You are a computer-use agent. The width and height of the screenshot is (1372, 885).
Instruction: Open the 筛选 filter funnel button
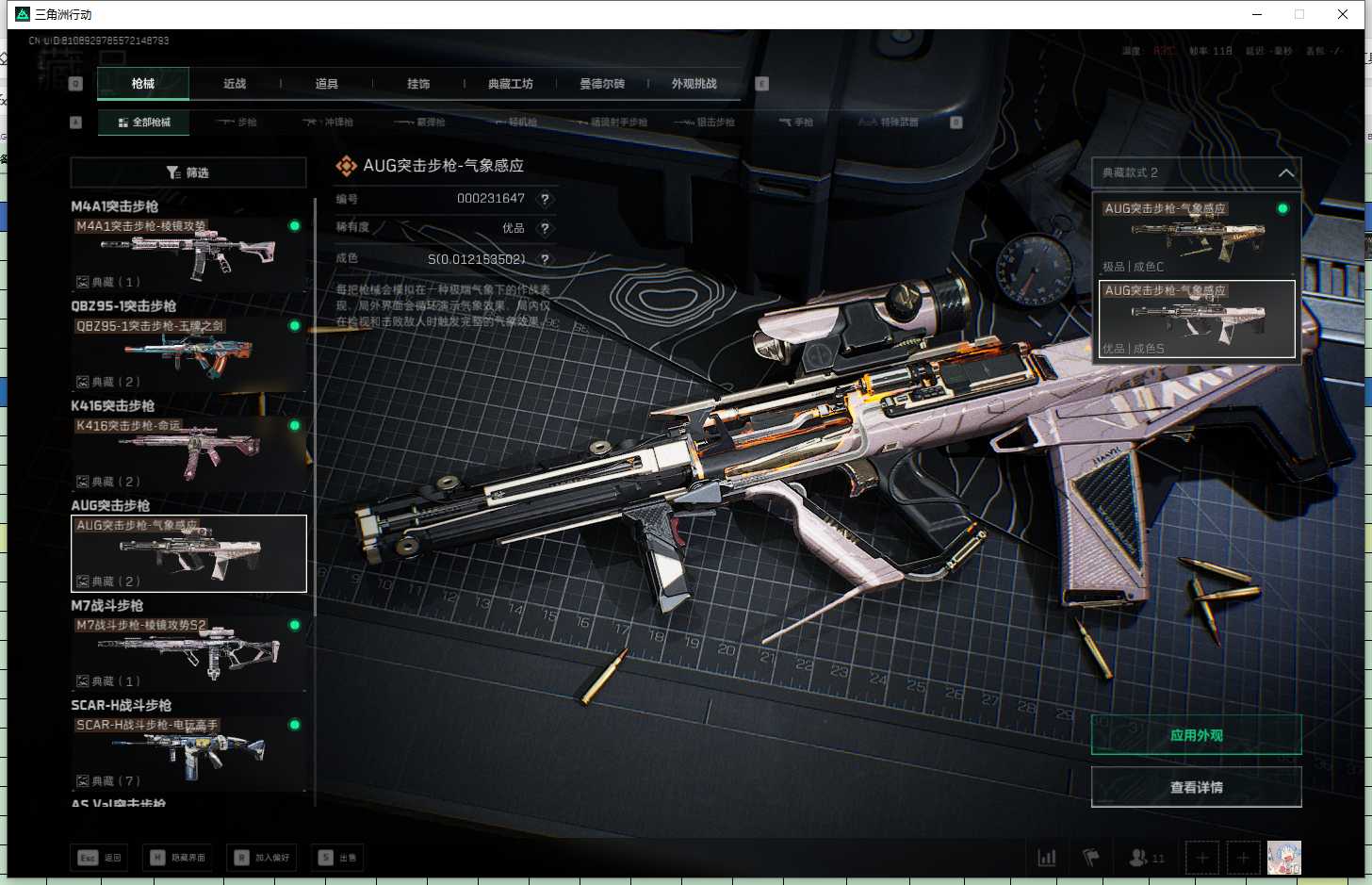[188, 172]
